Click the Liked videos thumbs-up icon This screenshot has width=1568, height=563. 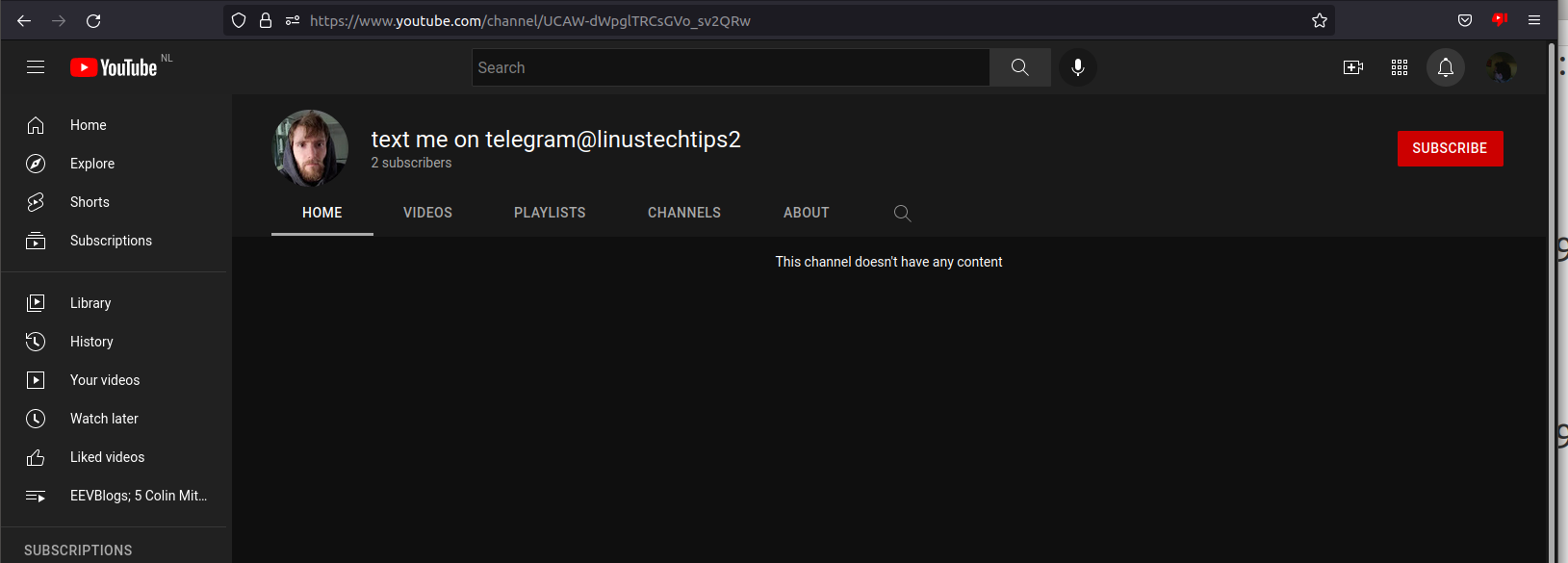[x=36, y=457]
